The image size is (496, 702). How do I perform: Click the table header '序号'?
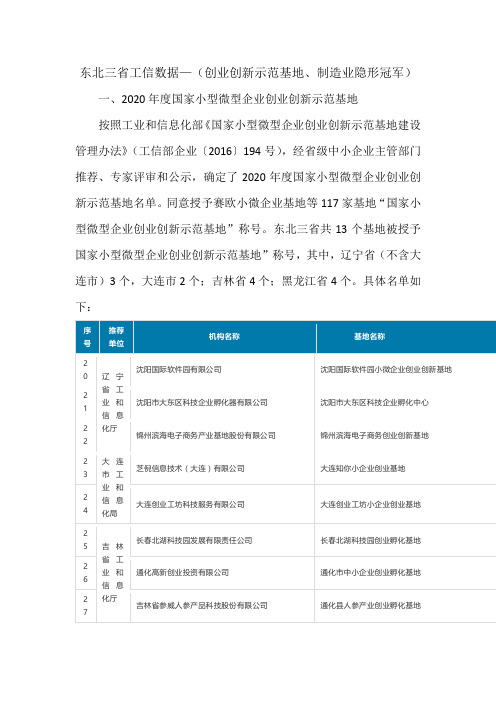click(x=87, y=337)
